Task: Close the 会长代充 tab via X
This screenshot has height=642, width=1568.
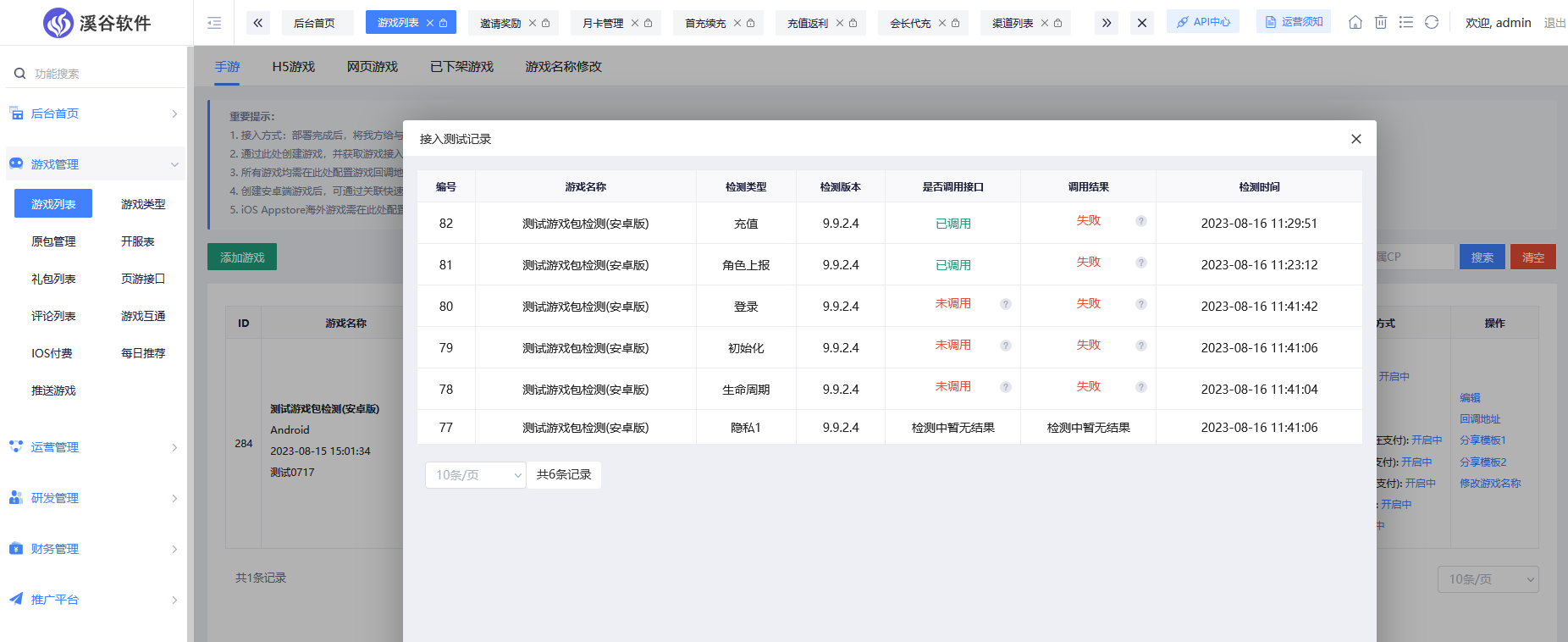Action: pos(942,23)
